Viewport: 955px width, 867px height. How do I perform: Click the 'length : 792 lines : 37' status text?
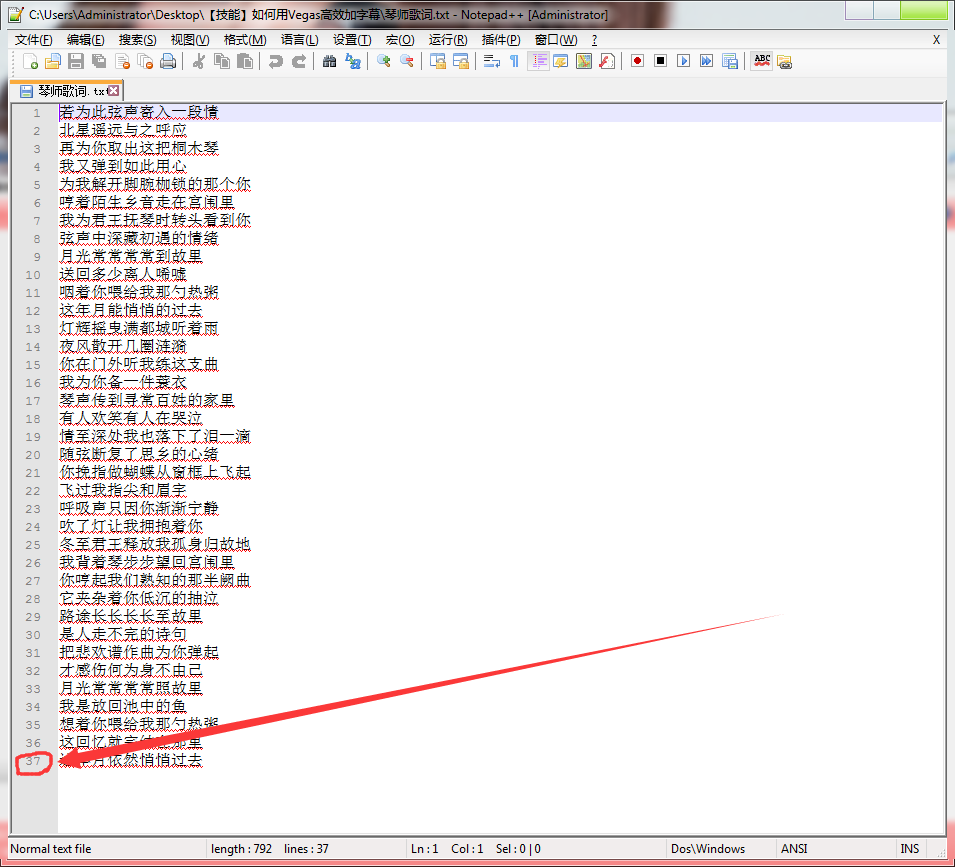tap(270, 849)
